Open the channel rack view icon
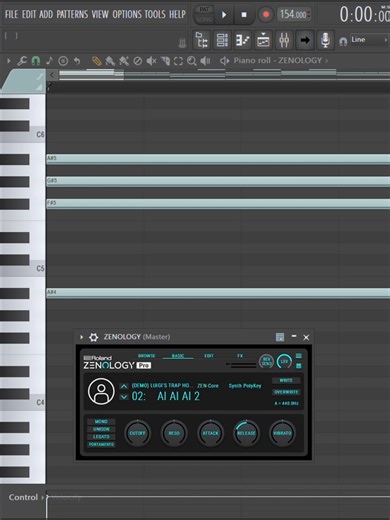Screen dimensions: 390x520 click(x=222, y=40)
